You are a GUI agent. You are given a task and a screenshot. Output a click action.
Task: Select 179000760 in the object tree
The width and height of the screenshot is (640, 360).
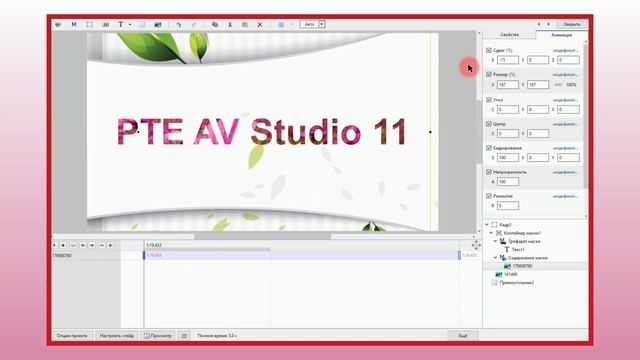tap(522, 266)
